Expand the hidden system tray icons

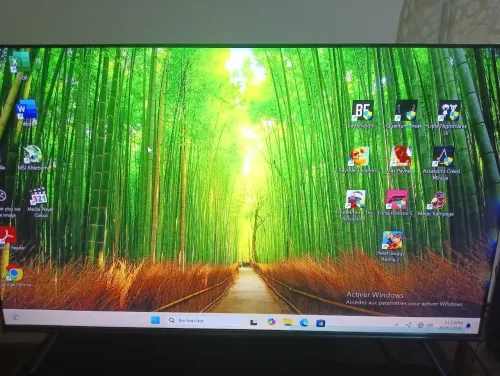tap(396, 324)
